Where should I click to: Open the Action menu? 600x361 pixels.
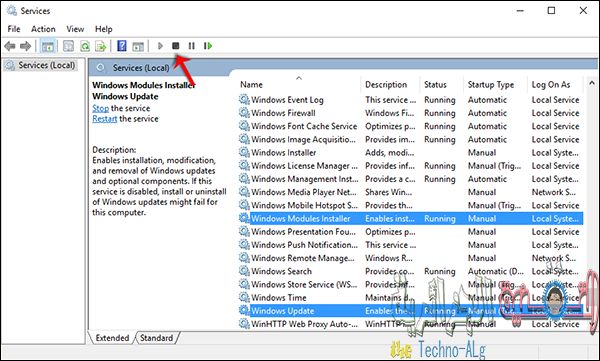pos(43,29)
